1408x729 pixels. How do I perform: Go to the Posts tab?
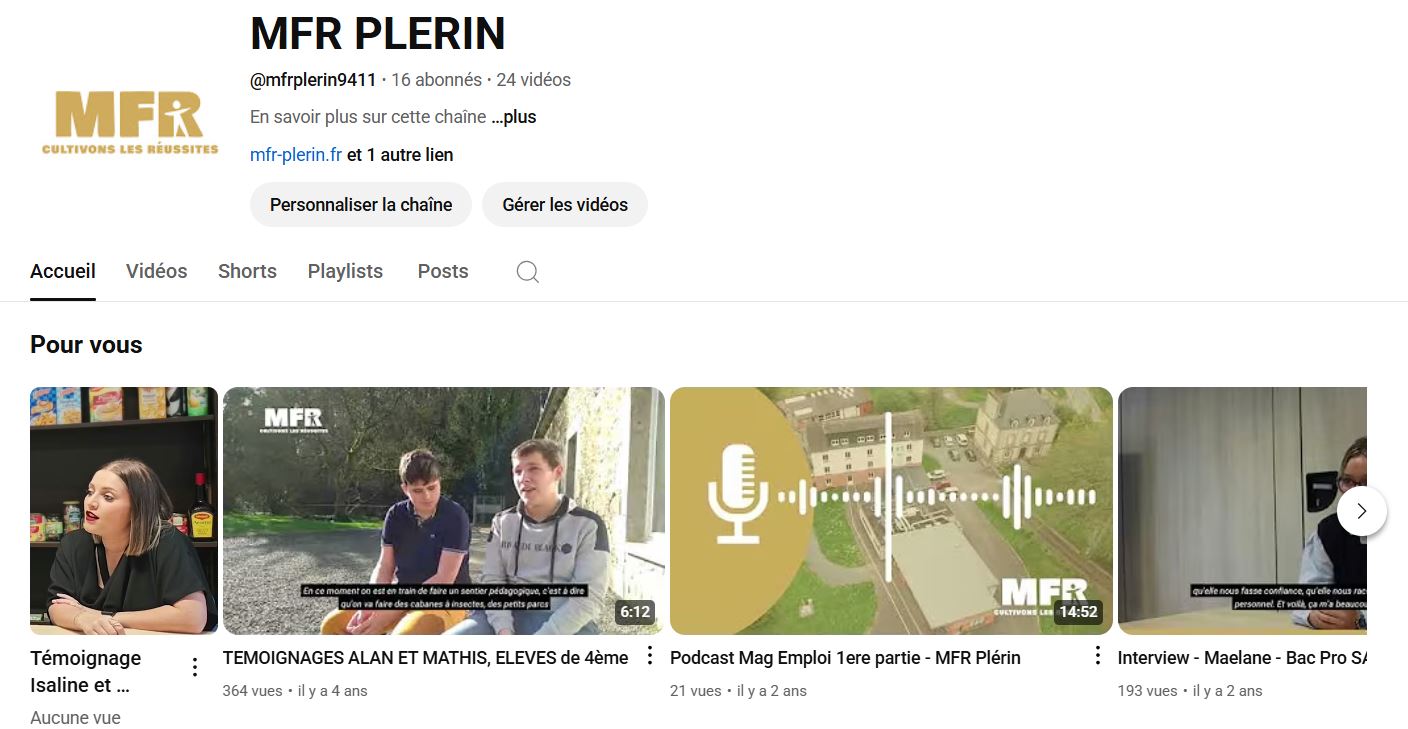click(443, 271)
